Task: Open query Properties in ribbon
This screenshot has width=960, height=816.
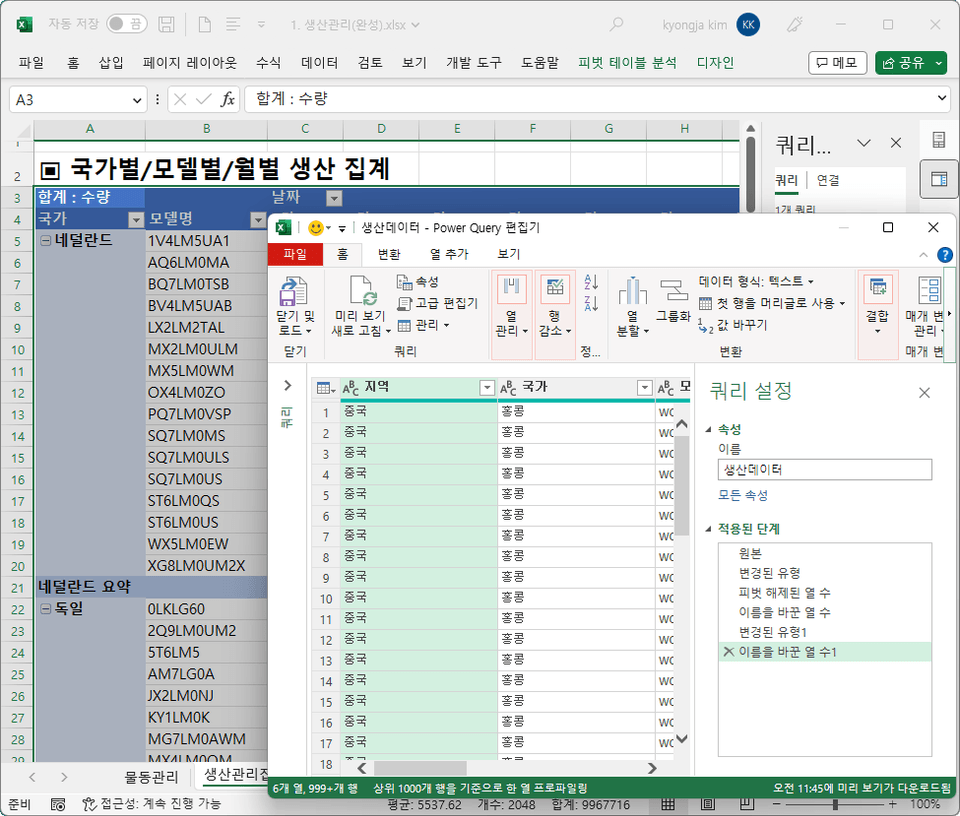Action: point(418,282)
